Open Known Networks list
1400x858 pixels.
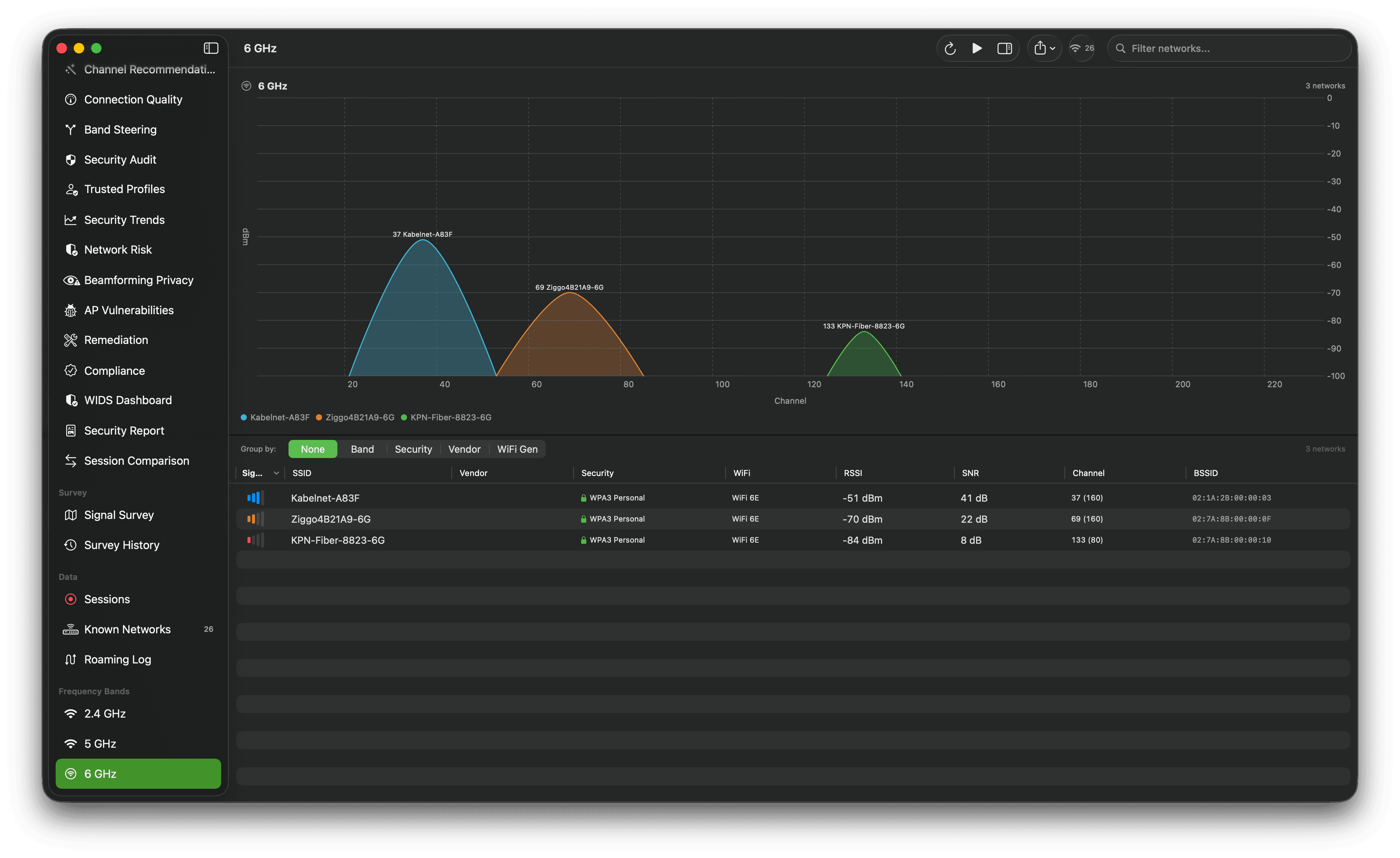coord(139,630)
